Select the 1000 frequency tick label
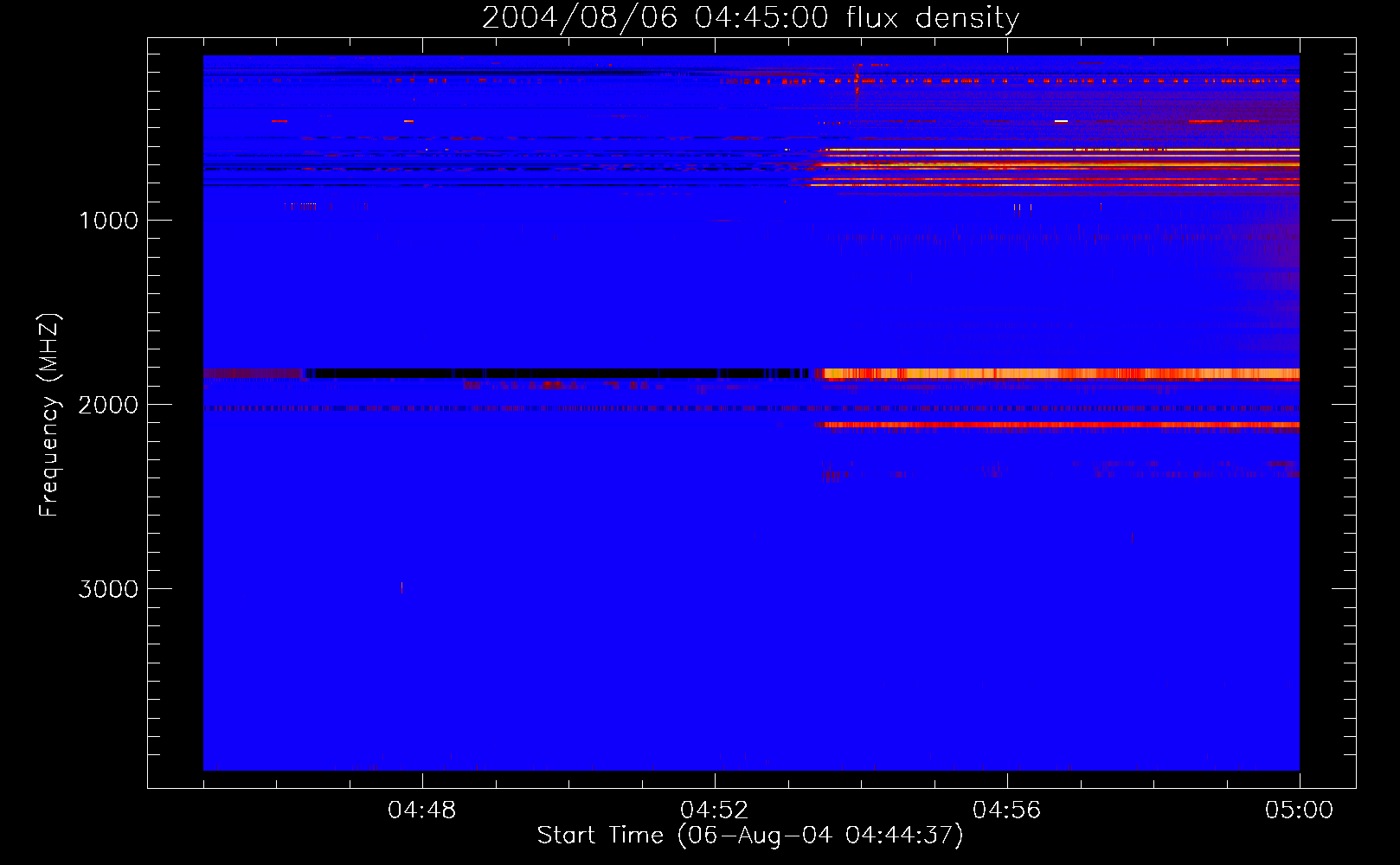Viewport: 1400px width, 865px height. [108, 221]
